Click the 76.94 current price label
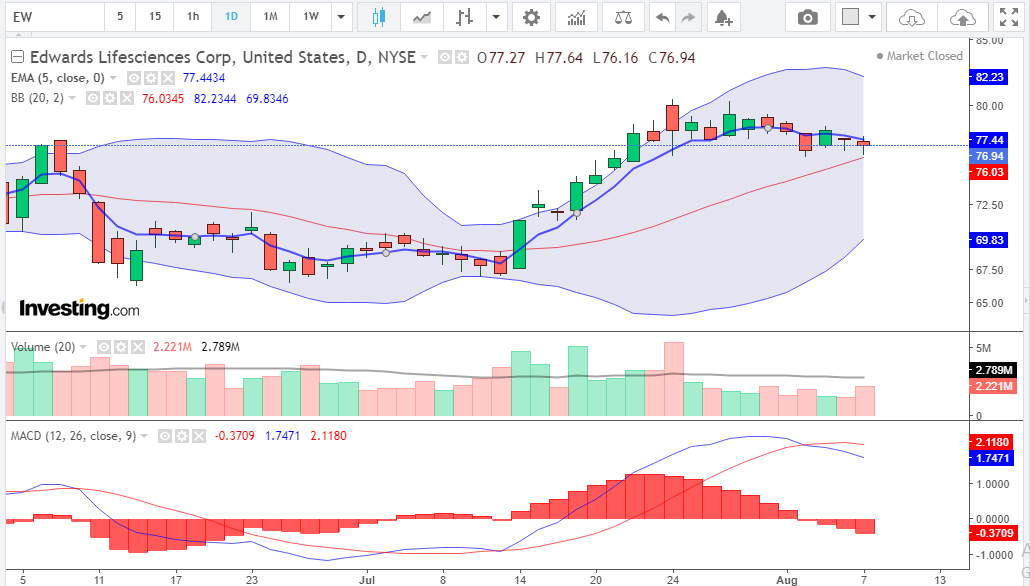The width and height of the screenshot is (1030, 586). click(989, 156)
